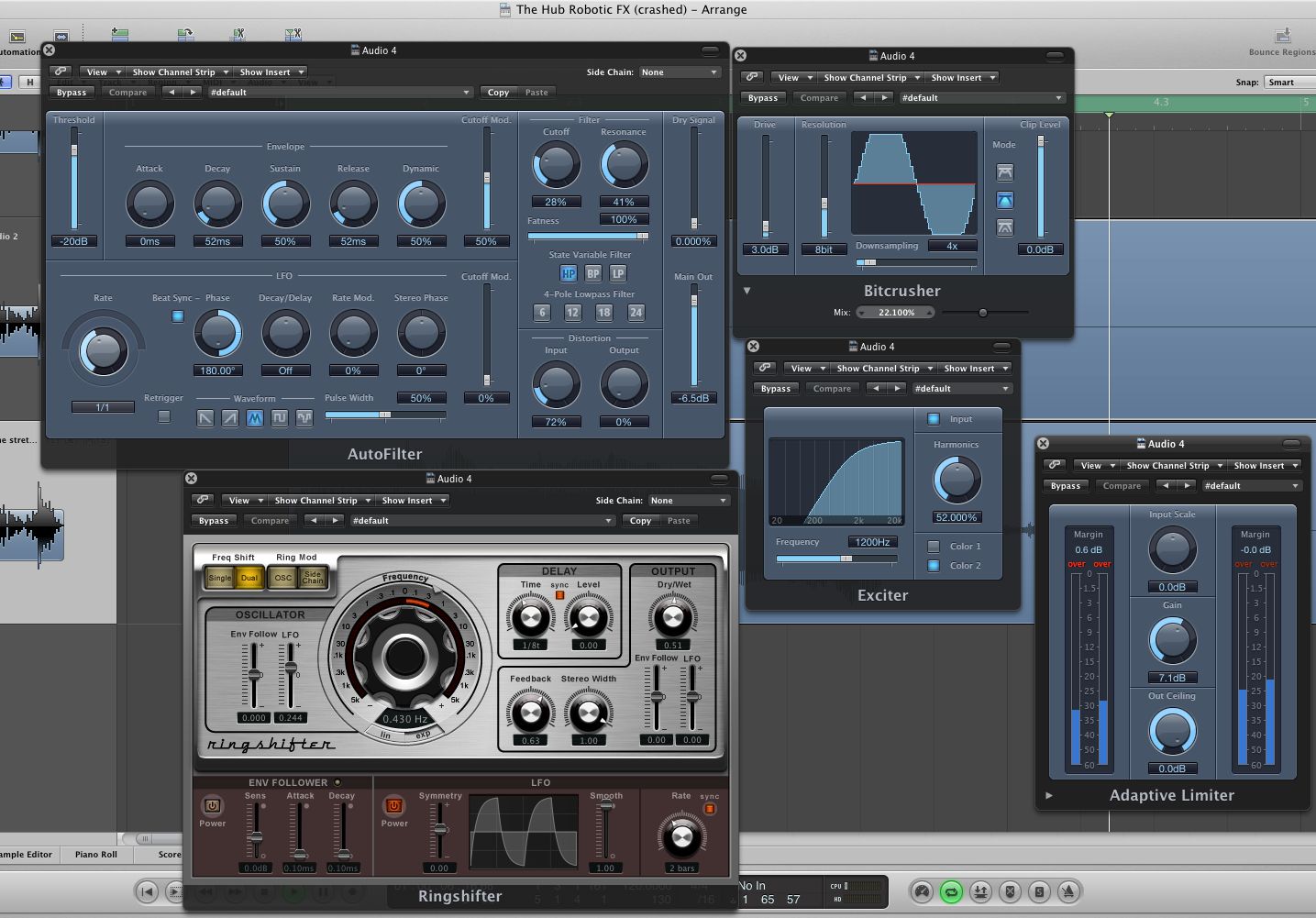Switch Ringshifter Freq Shift mode to Single

pos(220,578)
